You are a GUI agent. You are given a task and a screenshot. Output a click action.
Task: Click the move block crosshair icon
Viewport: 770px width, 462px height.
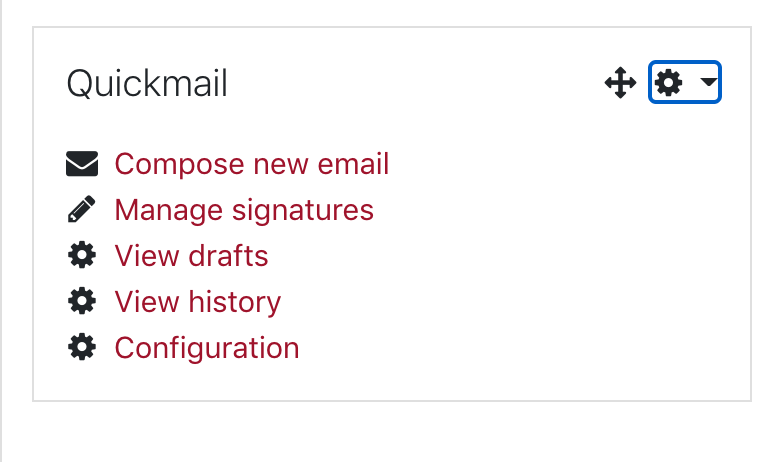tap(620, 82)
